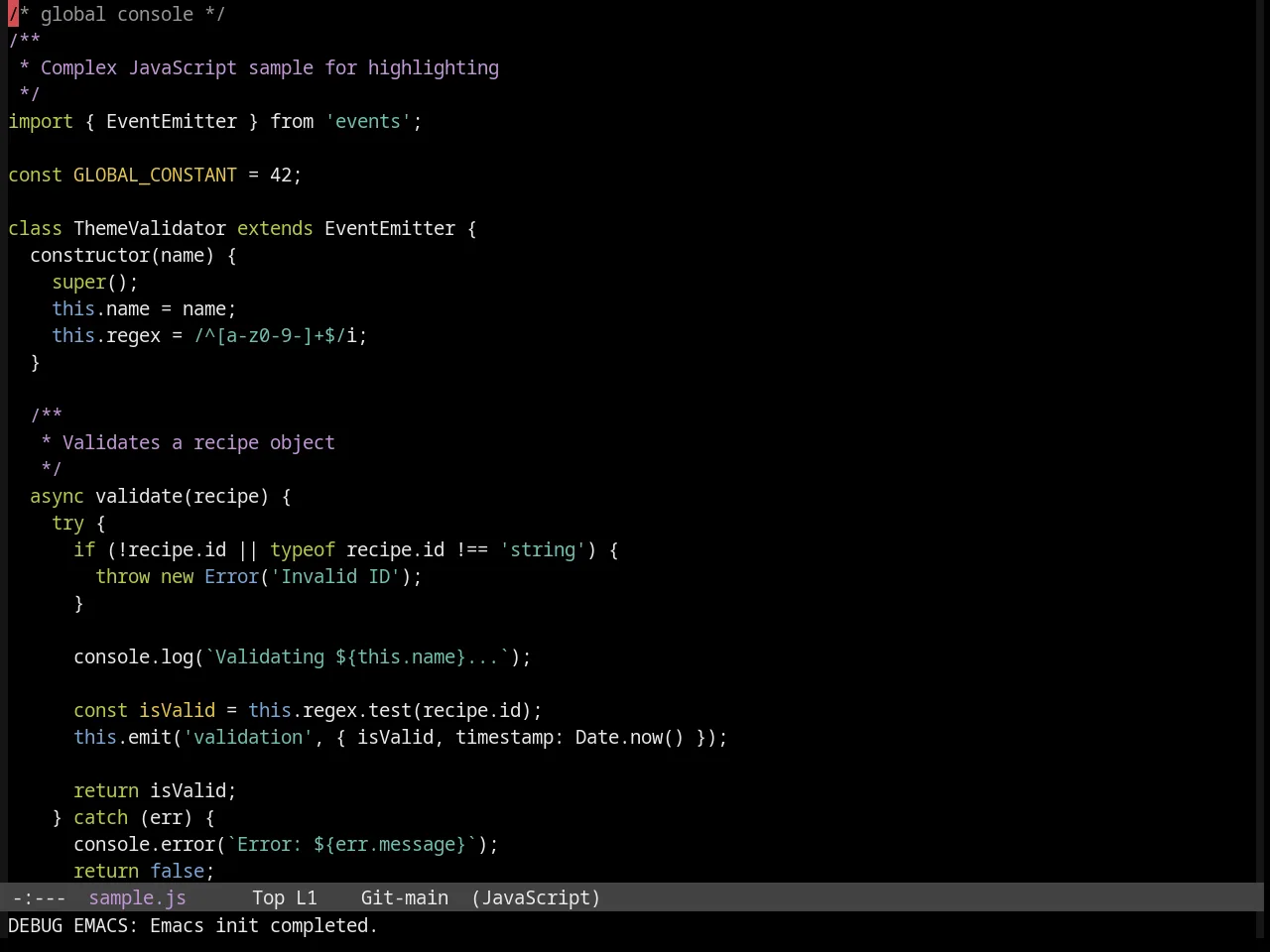Click the constructor(name) method

point(122,255)
